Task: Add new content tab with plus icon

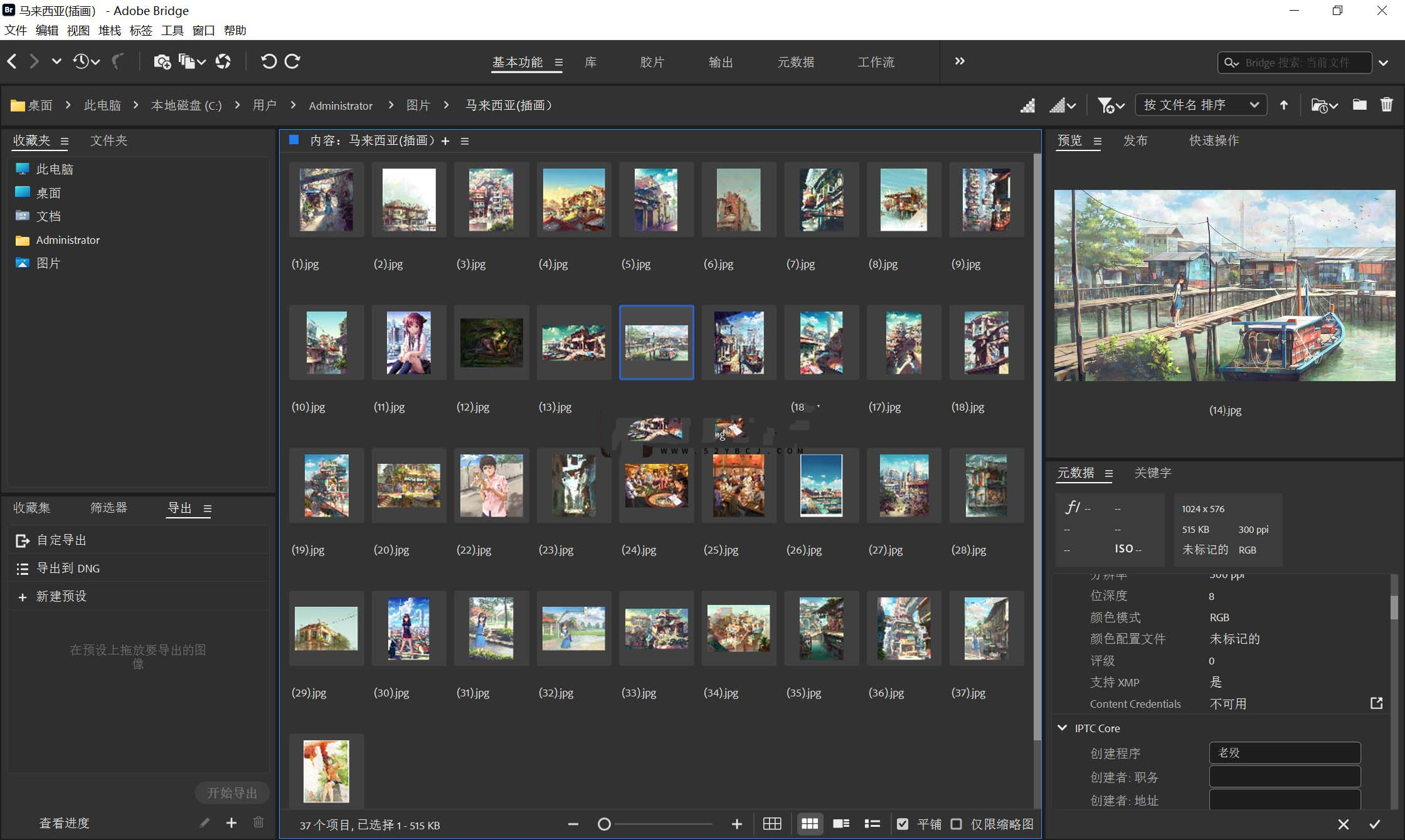Action: click(445, 141)
